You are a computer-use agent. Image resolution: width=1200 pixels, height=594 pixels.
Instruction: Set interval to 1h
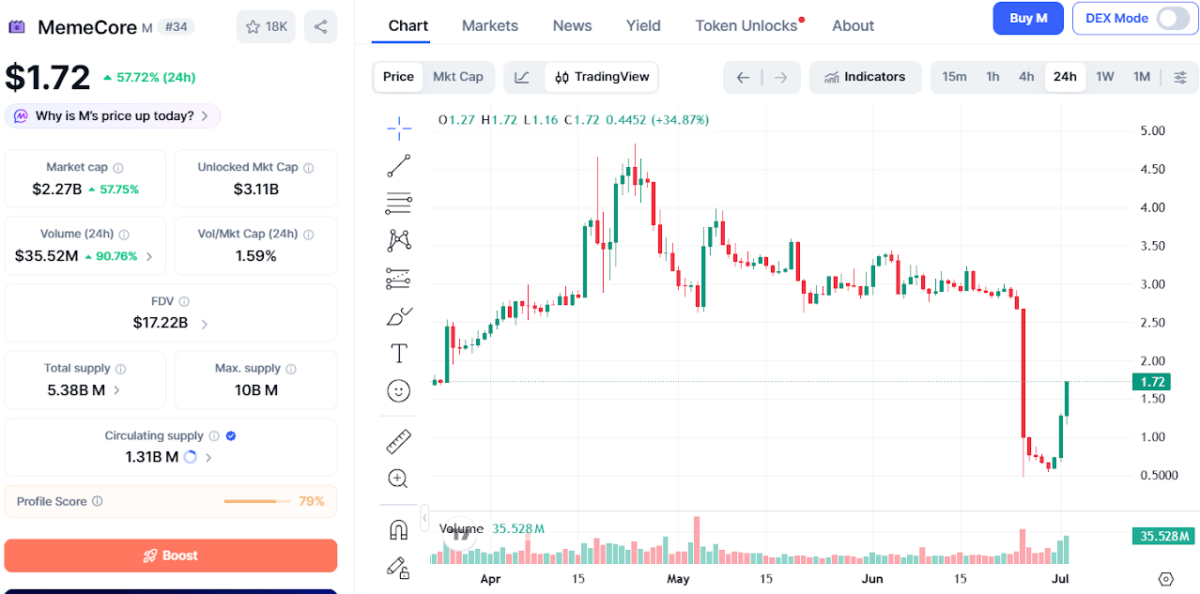tap(993, 77)
